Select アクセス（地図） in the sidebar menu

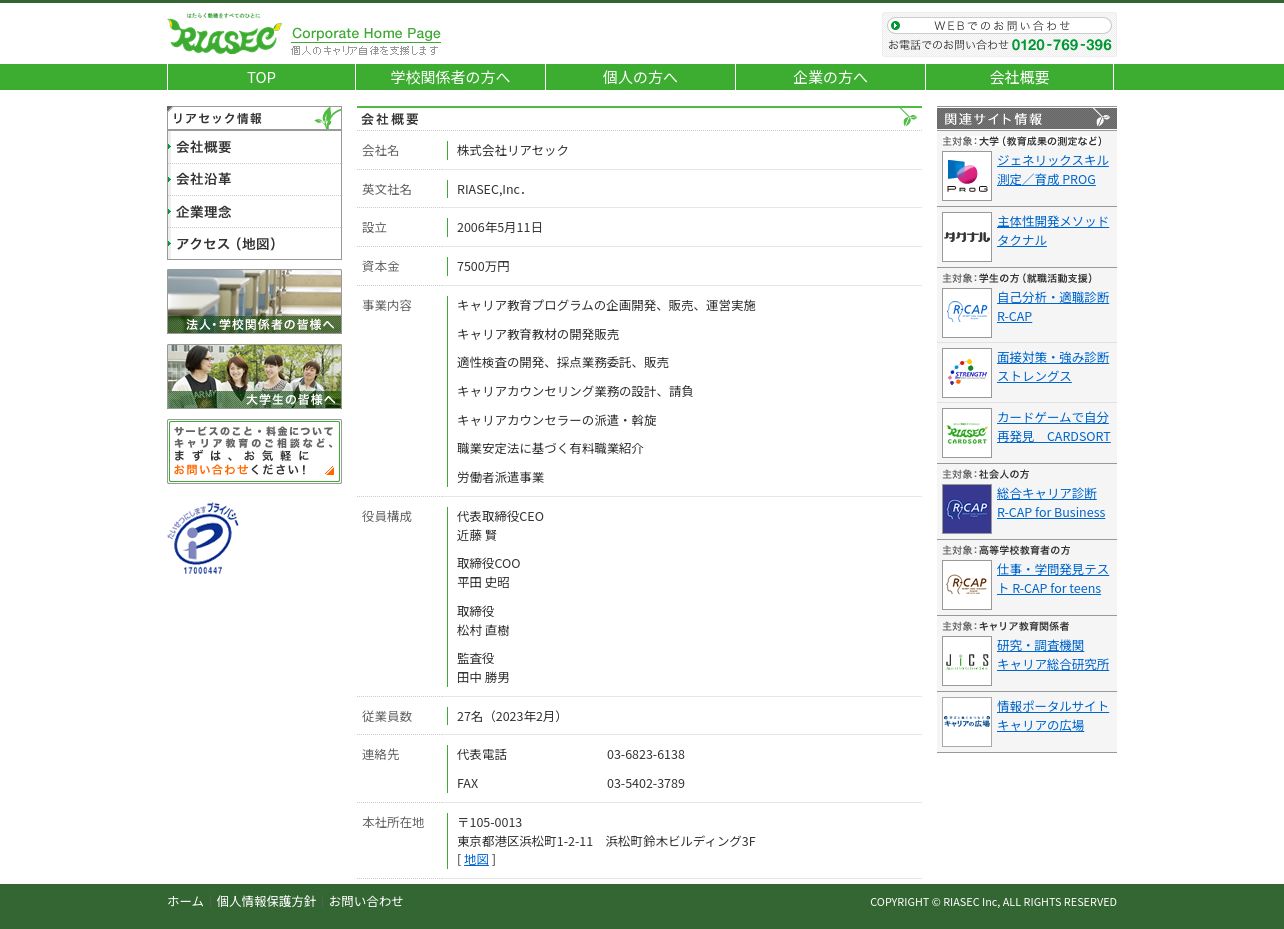click(x=254, y=244)
